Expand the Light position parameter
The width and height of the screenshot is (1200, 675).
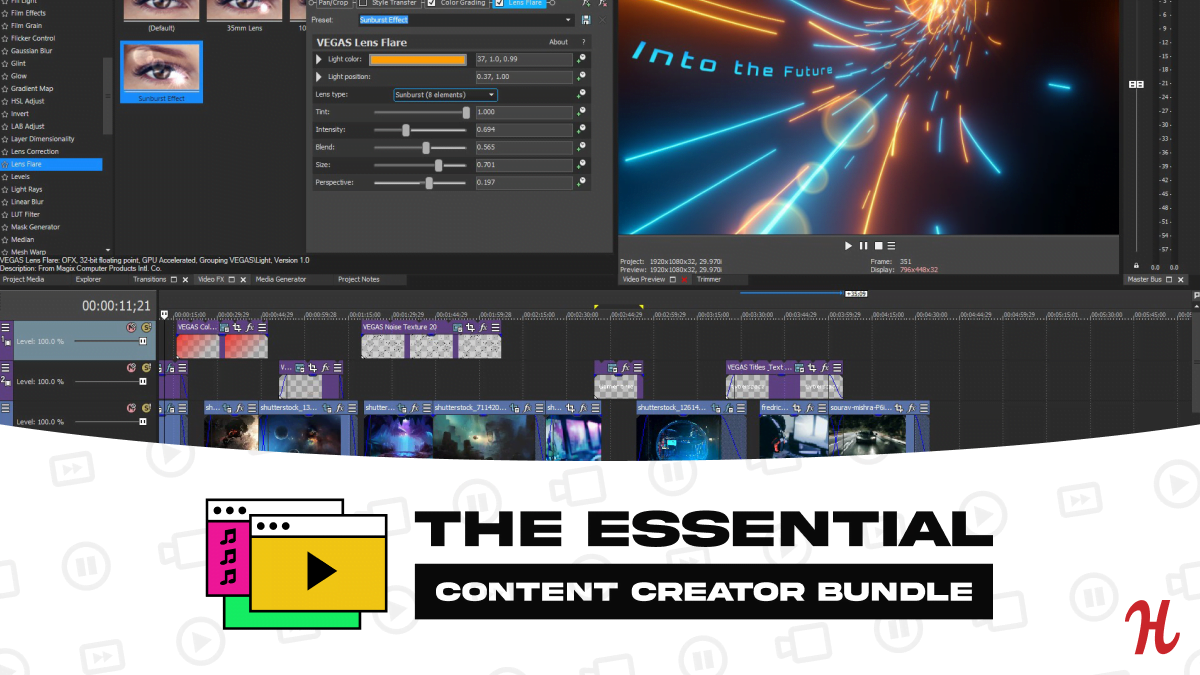coord(319,77)
